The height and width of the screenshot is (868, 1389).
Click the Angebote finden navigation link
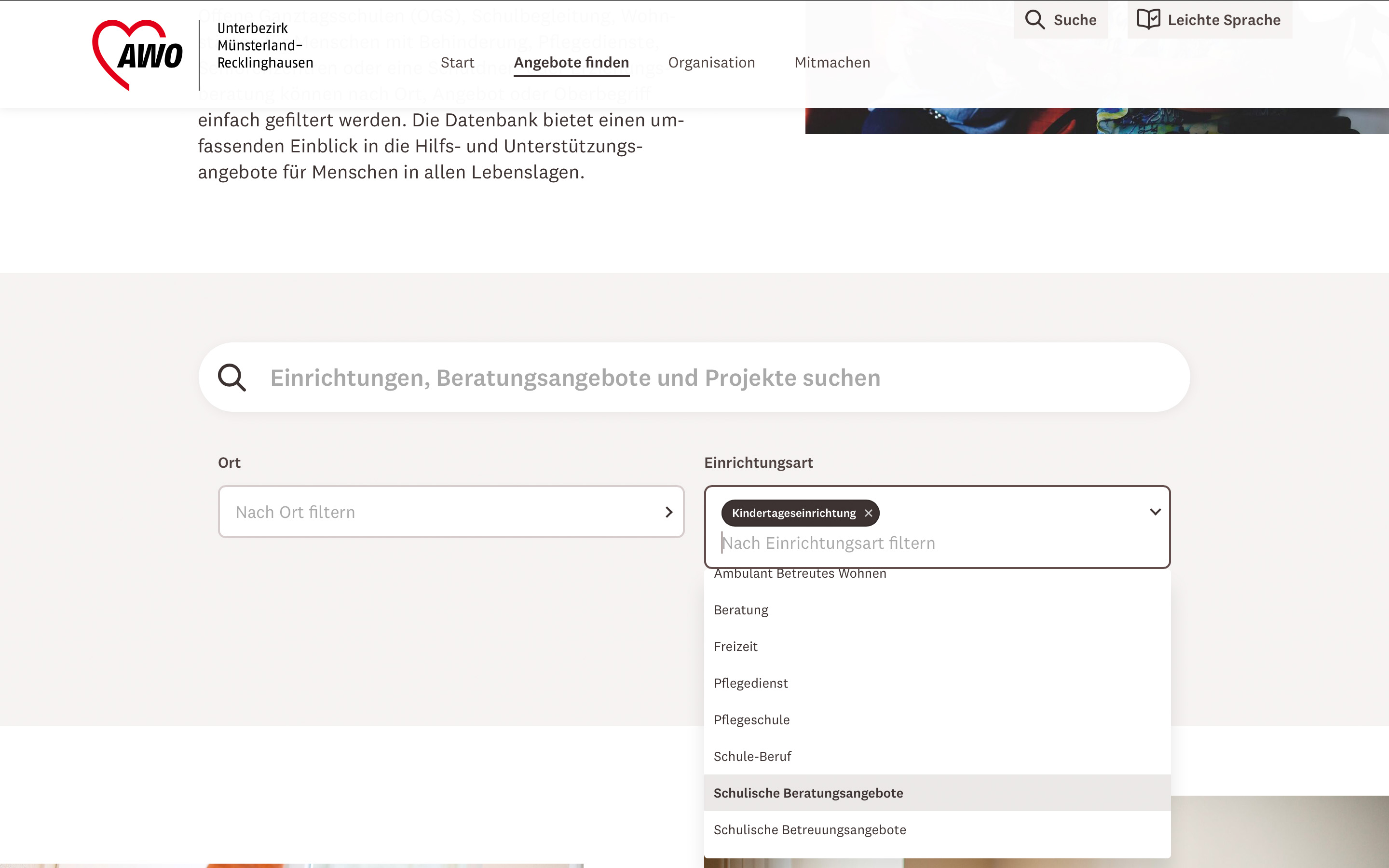click(x=571, y=62)
